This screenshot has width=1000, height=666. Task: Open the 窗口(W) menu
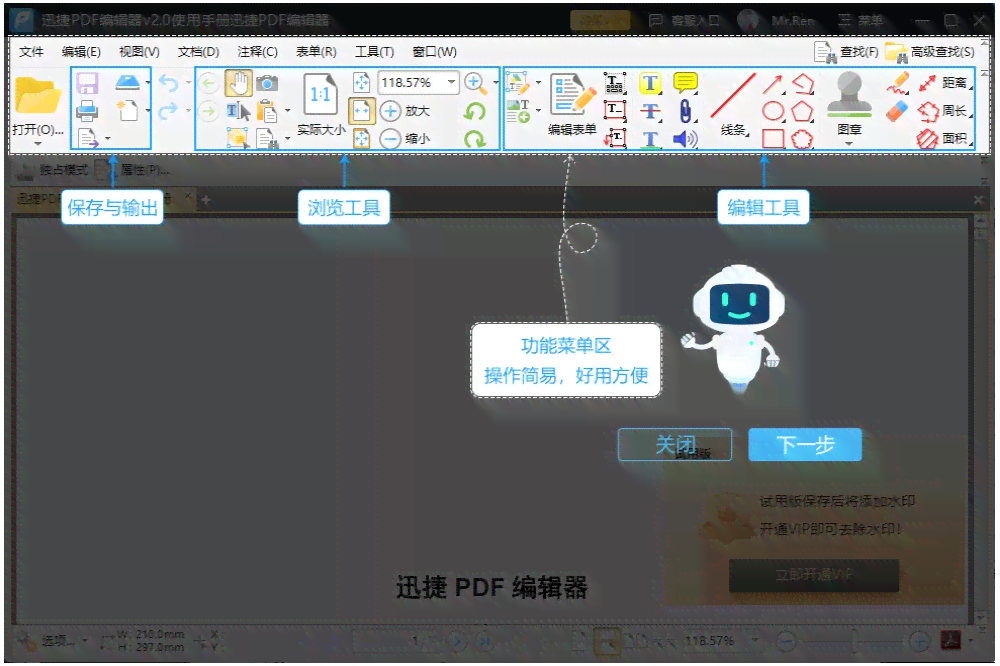(x=434, y=52)
